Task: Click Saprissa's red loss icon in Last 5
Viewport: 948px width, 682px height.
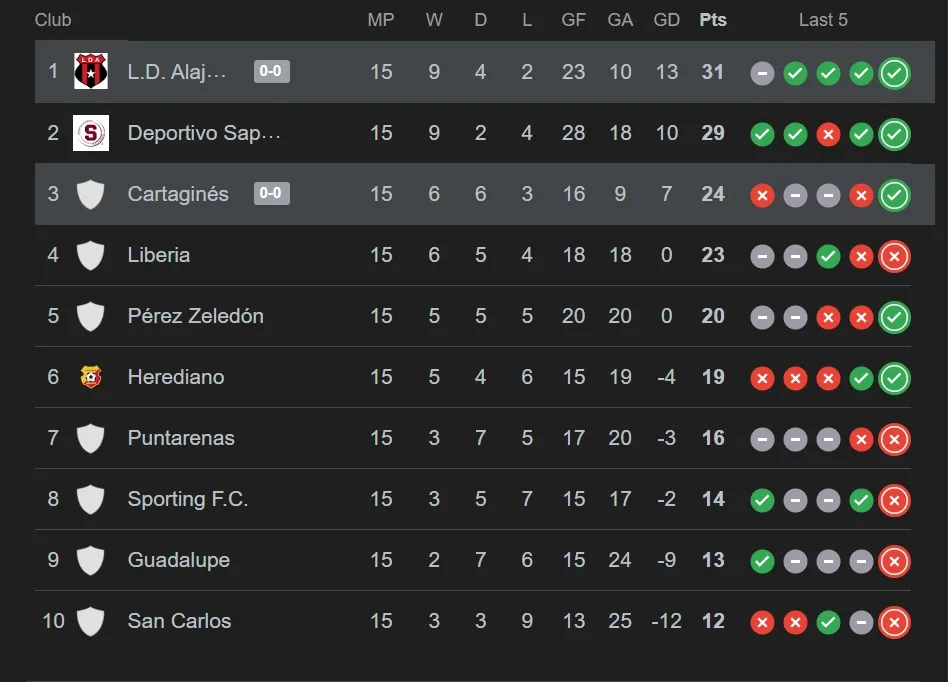Action: tap(828, 134)
